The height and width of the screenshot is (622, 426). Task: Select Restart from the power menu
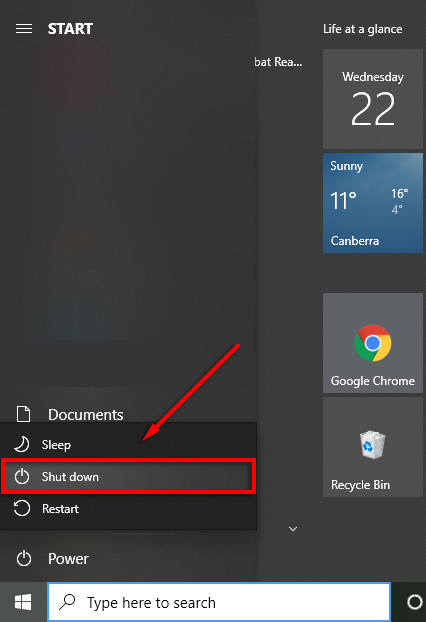(128, 509)
